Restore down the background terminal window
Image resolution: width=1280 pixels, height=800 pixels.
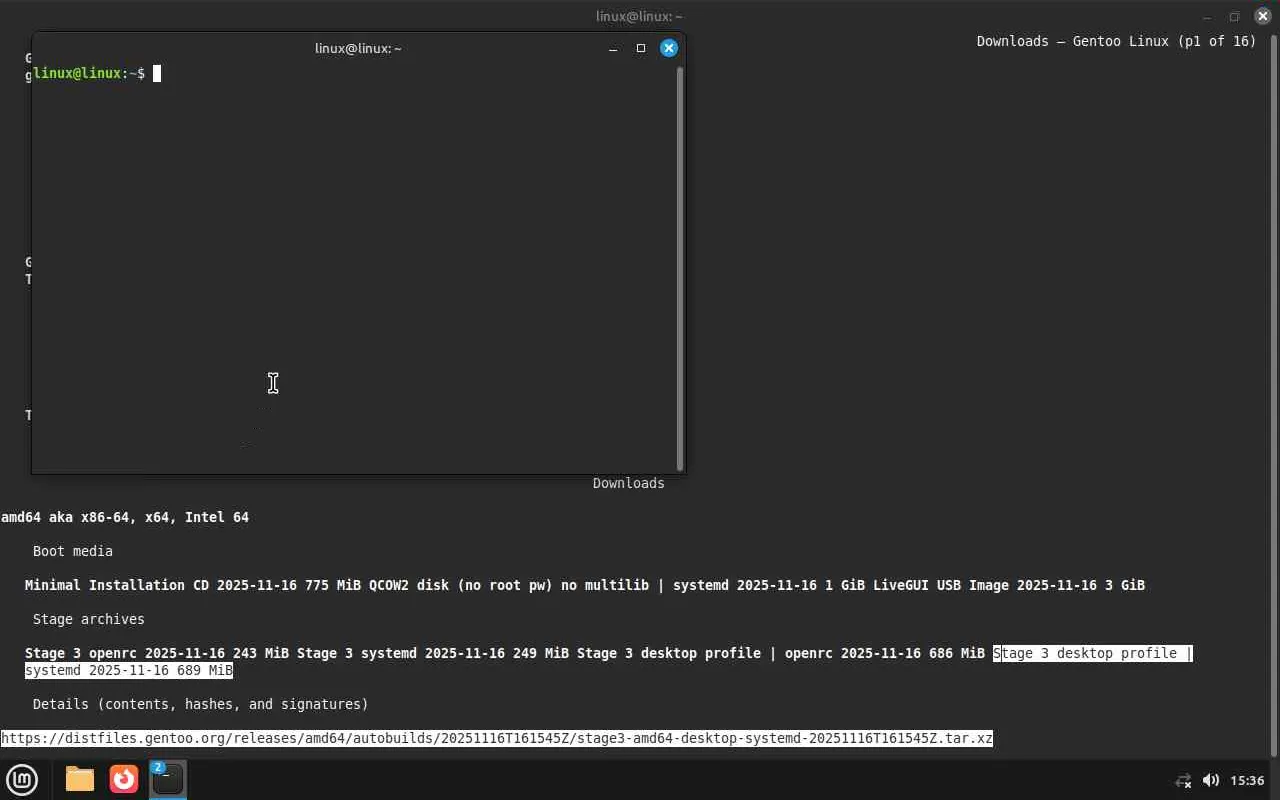1234,16
